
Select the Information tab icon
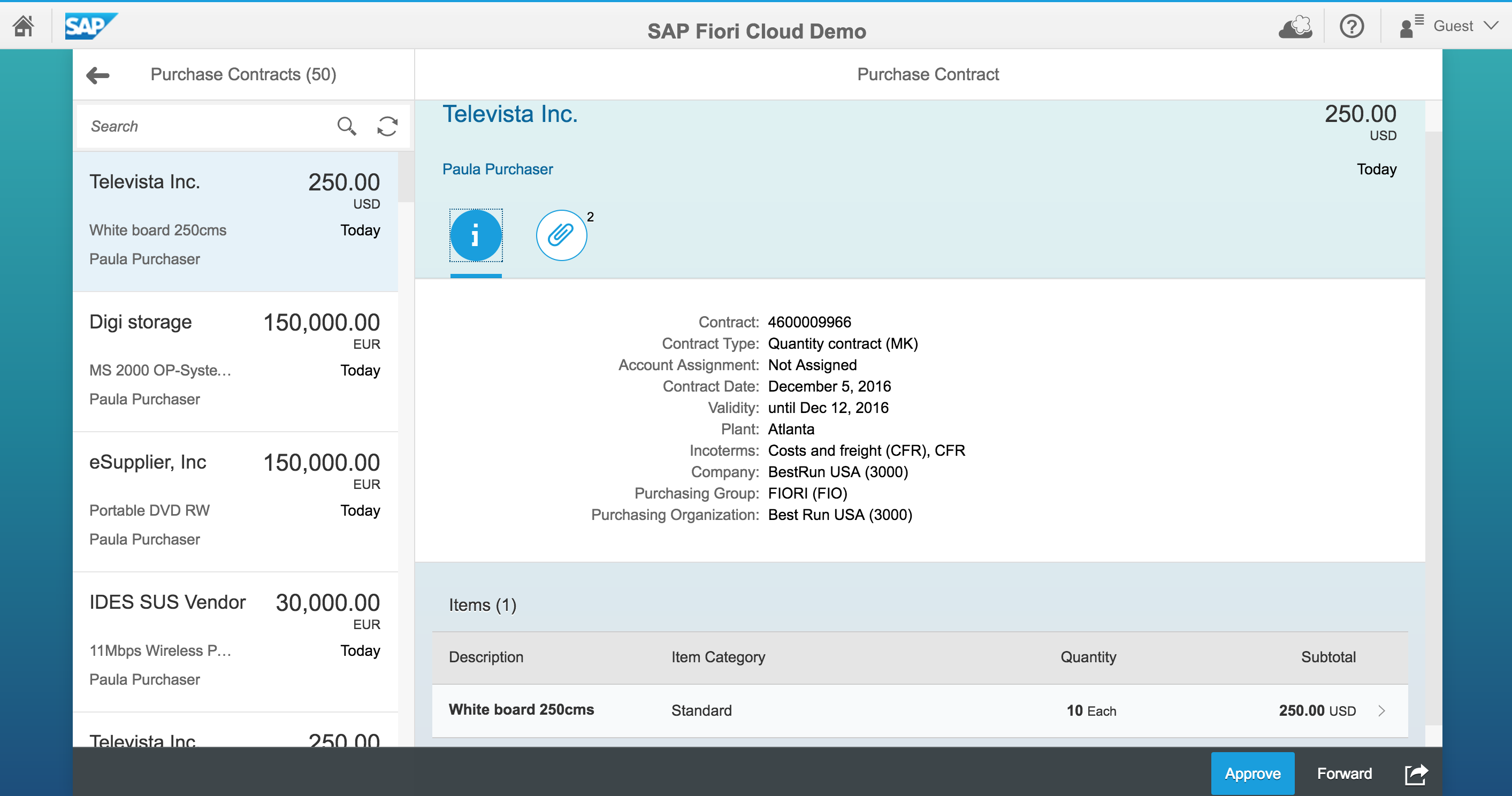476,235
